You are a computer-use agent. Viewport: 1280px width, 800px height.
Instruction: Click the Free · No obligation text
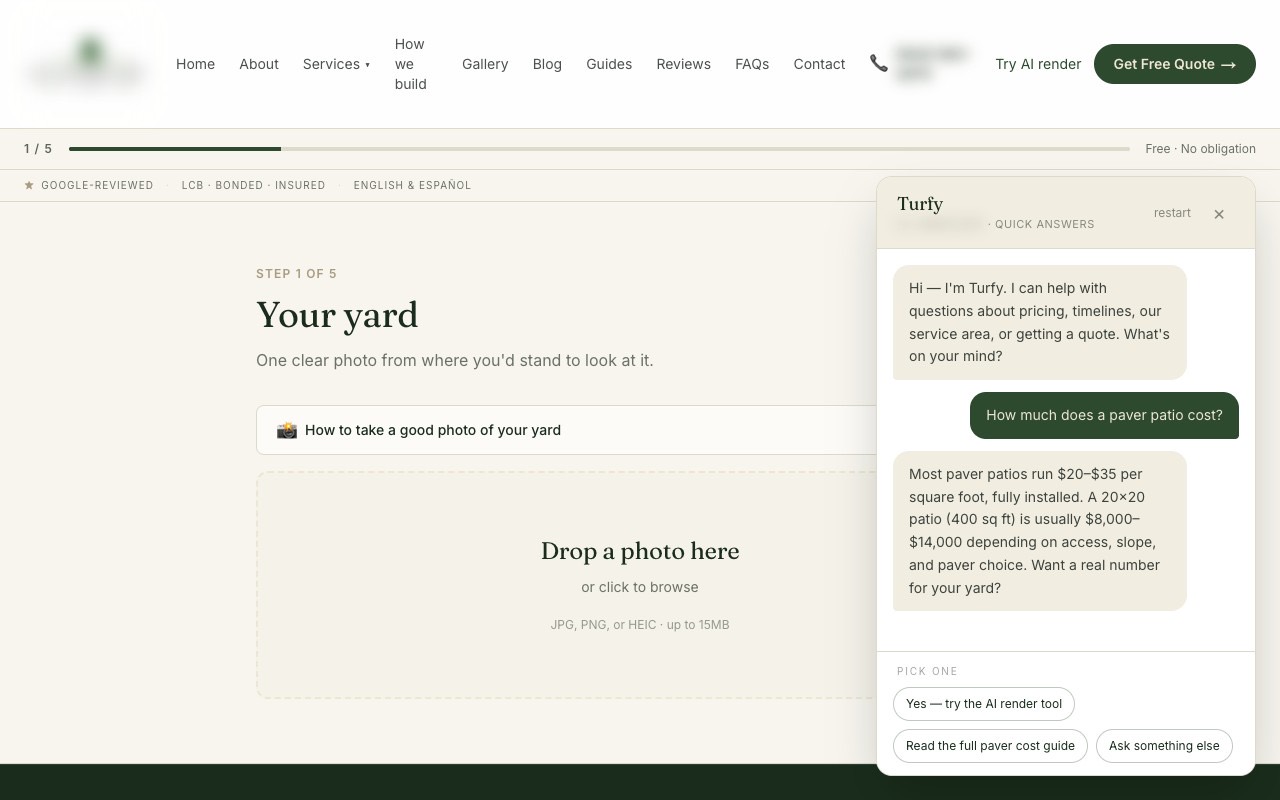point(1200,149)
